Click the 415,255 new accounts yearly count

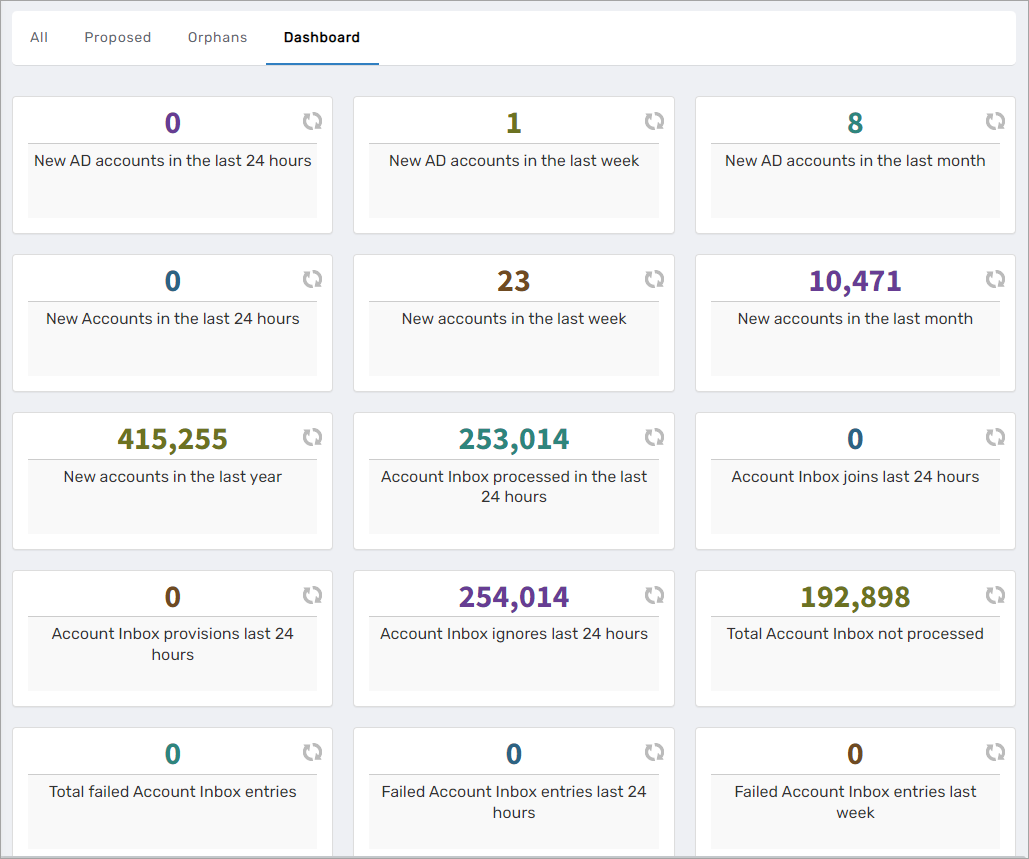pyautogui.click(x=172, y=439)
